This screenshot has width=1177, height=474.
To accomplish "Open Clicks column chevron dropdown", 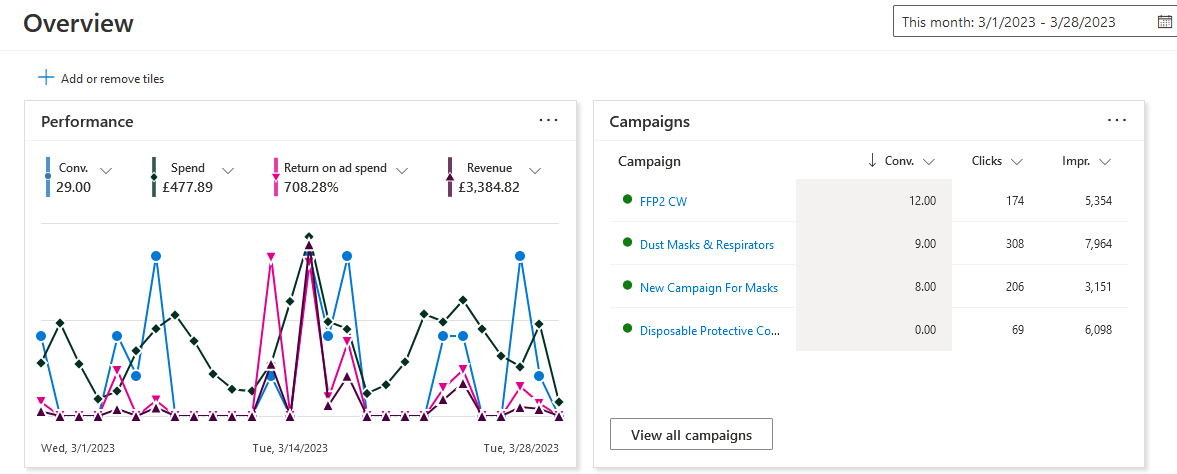I will [1017, 162].
